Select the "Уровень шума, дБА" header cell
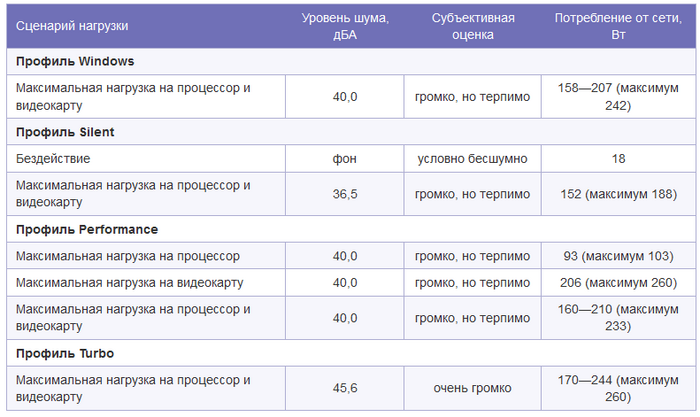 tap(345, 26)
